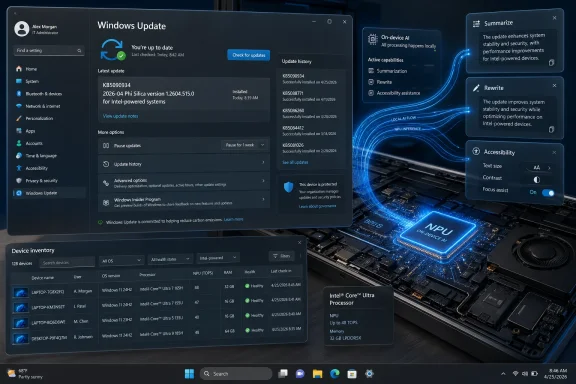Turn off the Focus assist toggle
The height and width of the screenshot is (384, 576).
click(548, 193)
